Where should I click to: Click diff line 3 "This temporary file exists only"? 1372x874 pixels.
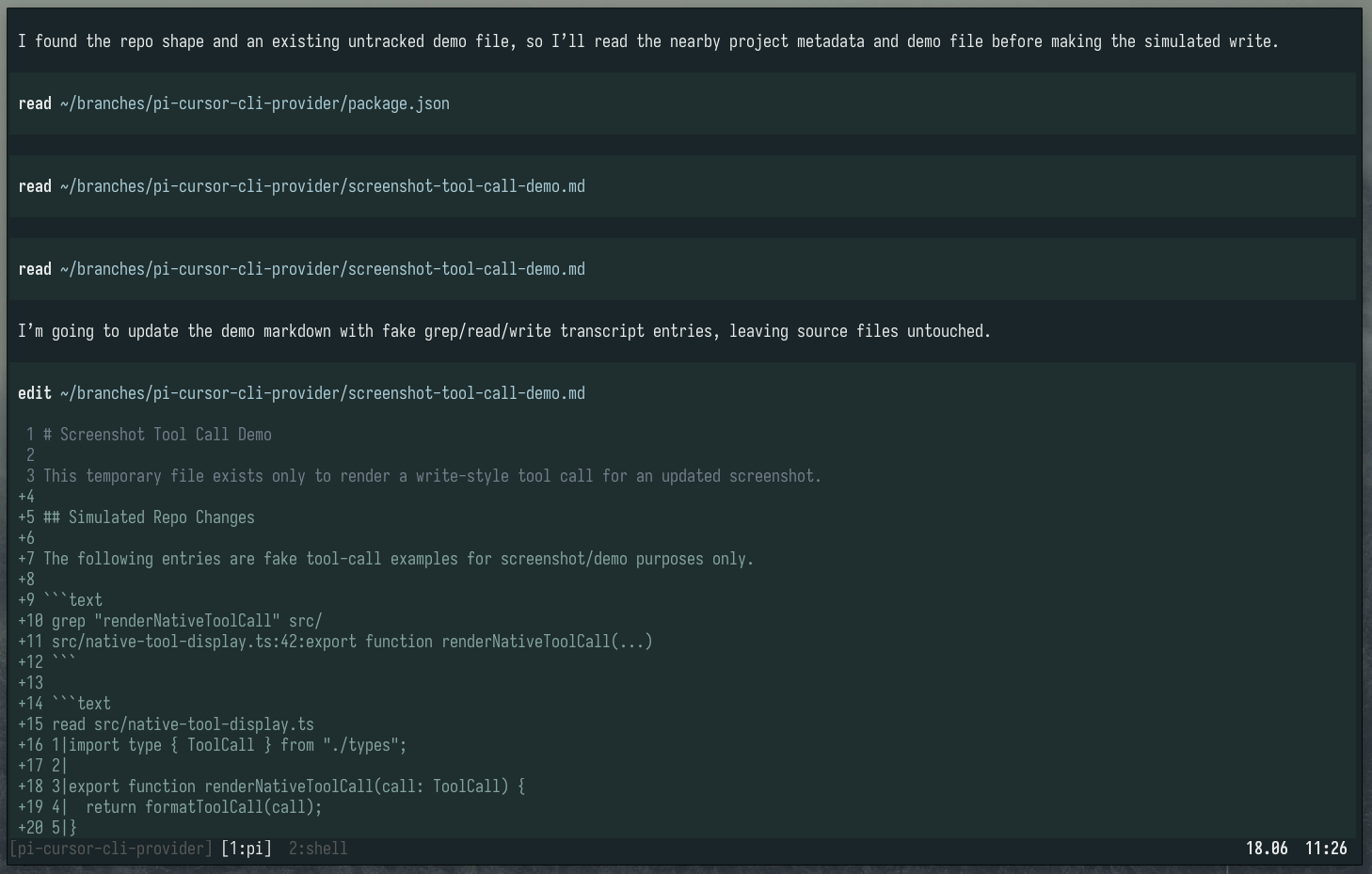[423, 476]
